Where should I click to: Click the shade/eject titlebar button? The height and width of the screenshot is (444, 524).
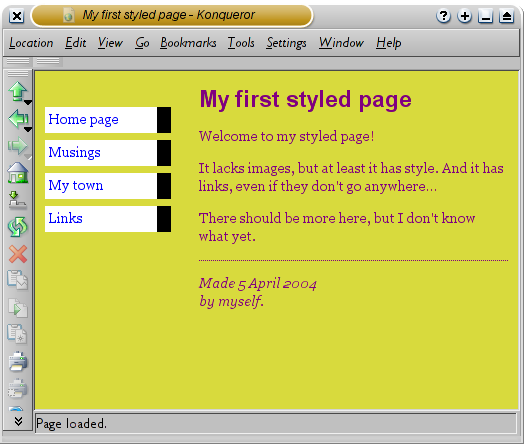tap(507, 16)
